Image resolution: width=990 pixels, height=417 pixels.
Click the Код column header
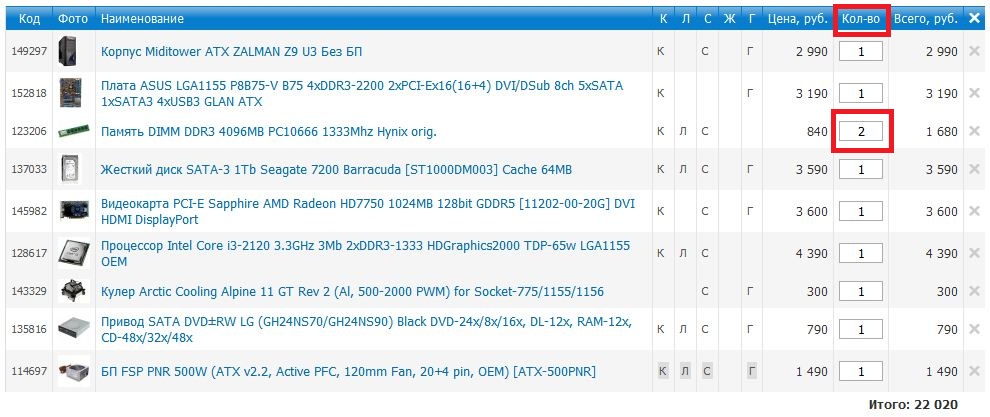[30, 19]
